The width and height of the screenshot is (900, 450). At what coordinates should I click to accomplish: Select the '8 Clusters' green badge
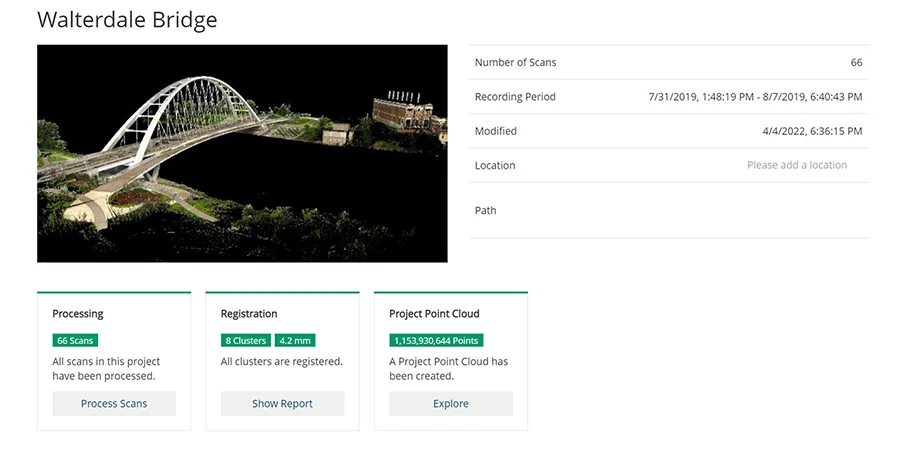[x=246, y=340]
